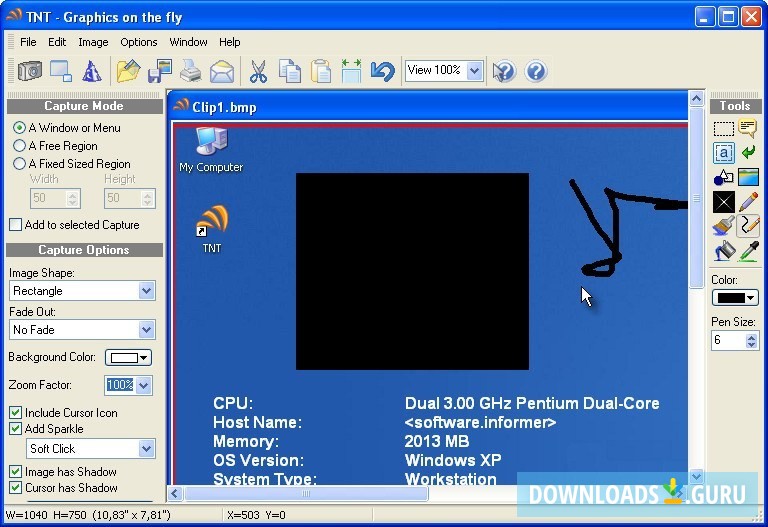Select the paint bucket fill tool
Viewport: 768px width, 527px height.
723,251
